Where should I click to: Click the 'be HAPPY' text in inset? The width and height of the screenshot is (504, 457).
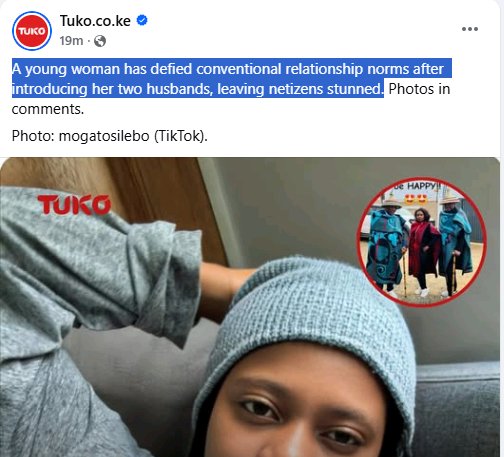point(417,186)
